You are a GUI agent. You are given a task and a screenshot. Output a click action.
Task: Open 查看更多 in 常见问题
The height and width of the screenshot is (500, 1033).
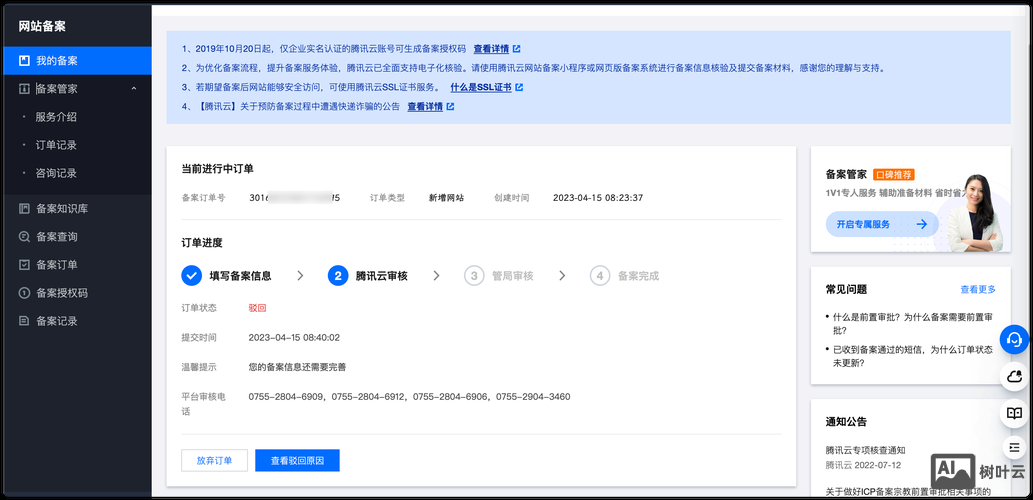[x=978, y=289]
